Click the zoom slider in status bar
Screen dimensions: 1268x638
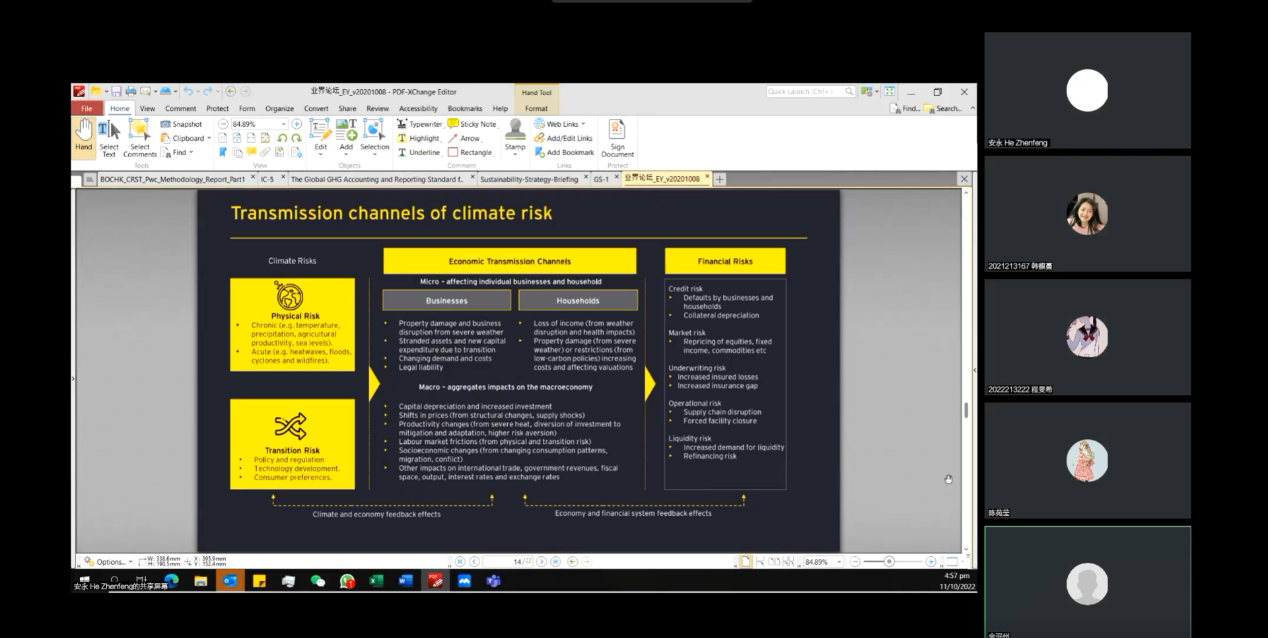(889, 562)
